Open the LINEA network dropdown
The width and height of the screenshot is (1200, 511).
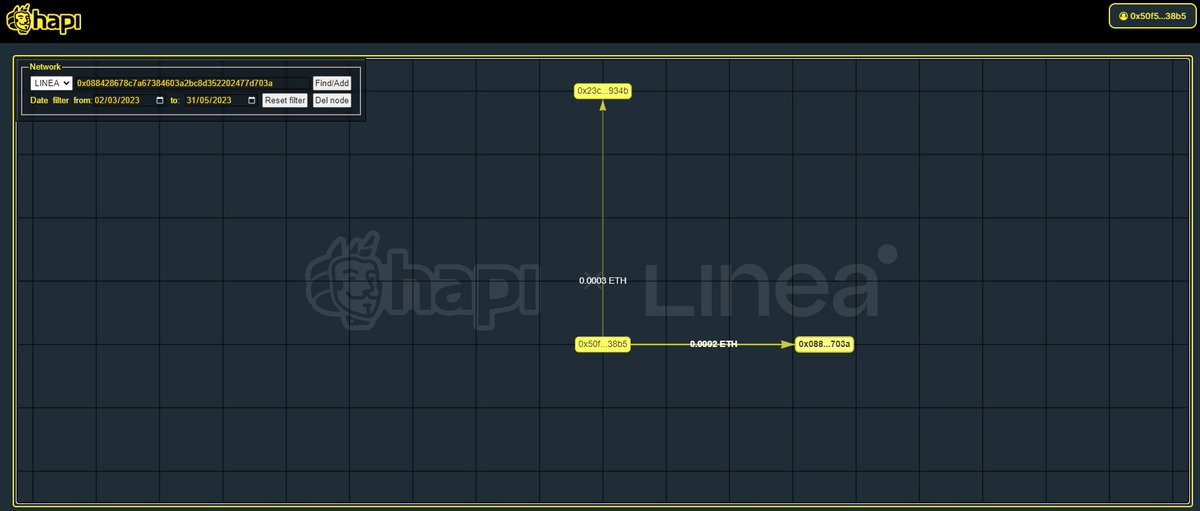pyautogui.click(x=51, y=83)
